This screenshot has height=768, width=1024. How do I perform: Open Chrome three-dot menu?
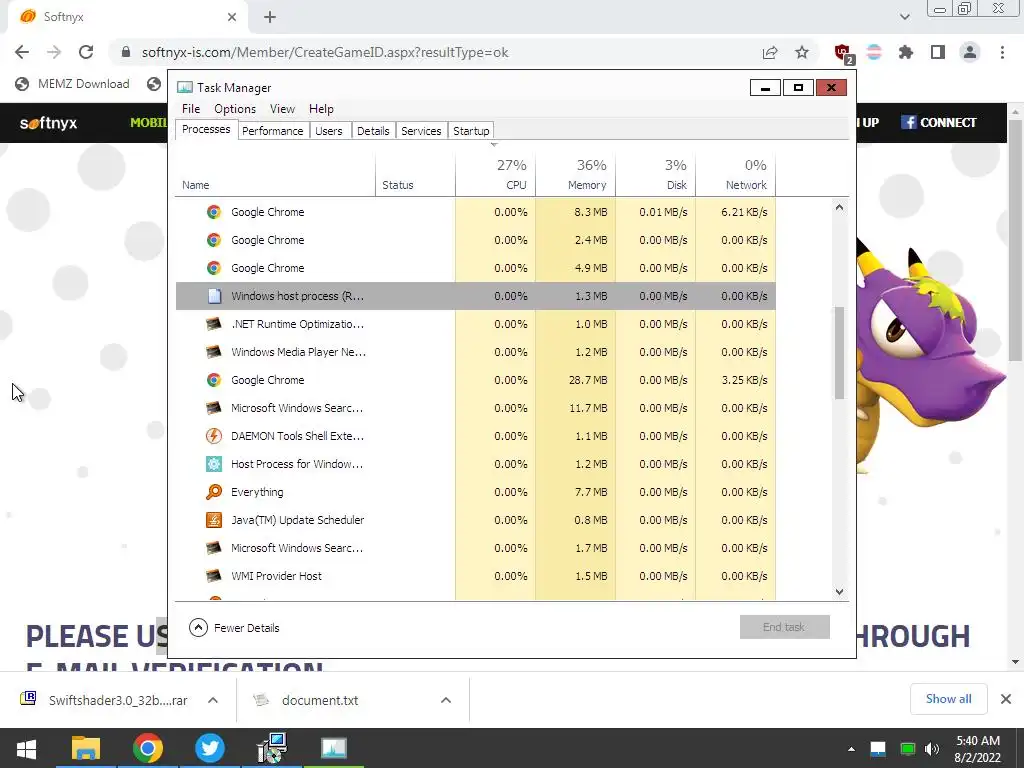pos(1002,52)
